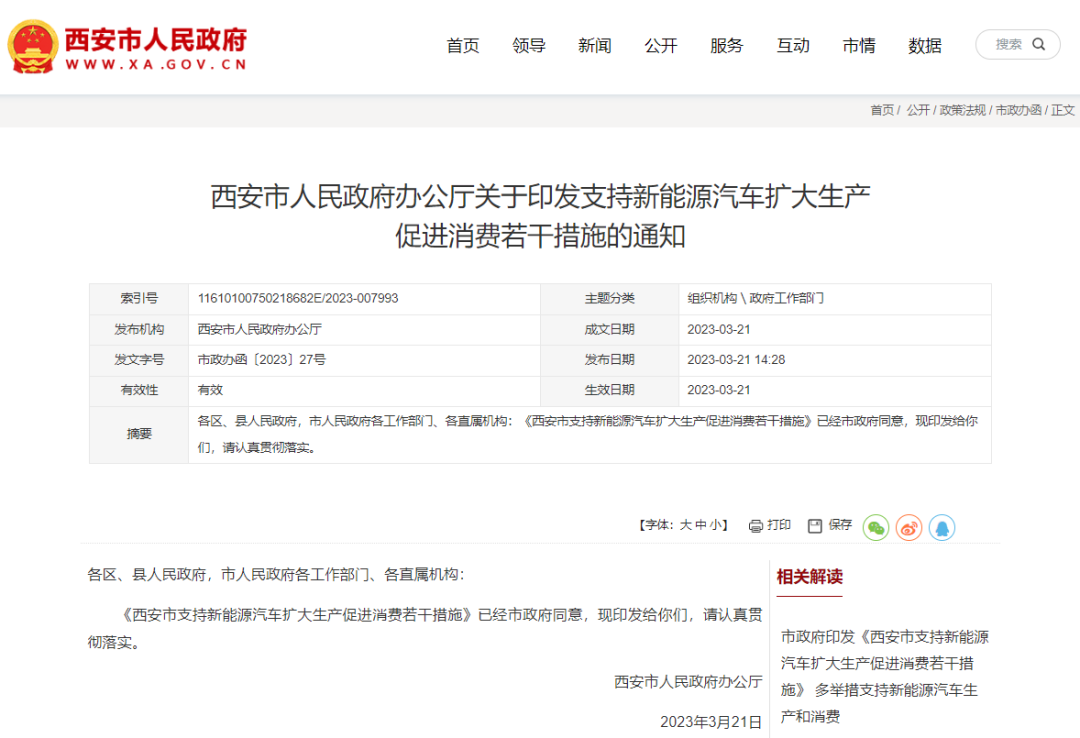Open the 数据 navigation menu

[x=925, y=45]
